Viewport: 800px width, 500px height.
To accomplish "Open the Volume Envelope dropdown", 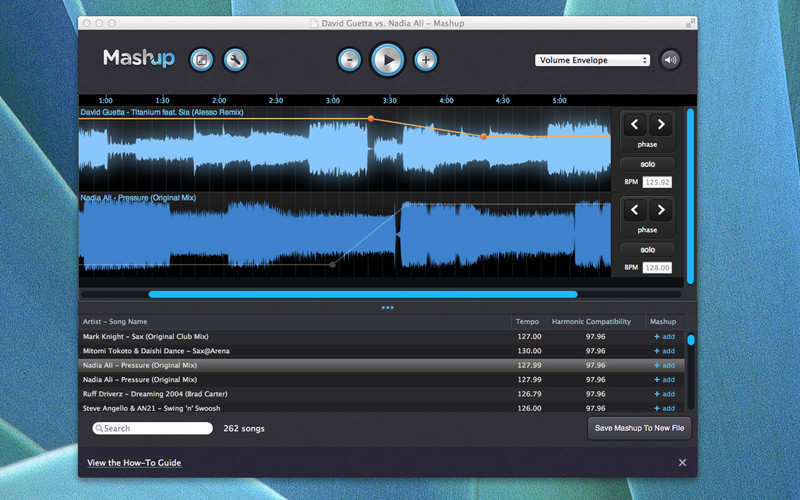I will coord(592,60).
